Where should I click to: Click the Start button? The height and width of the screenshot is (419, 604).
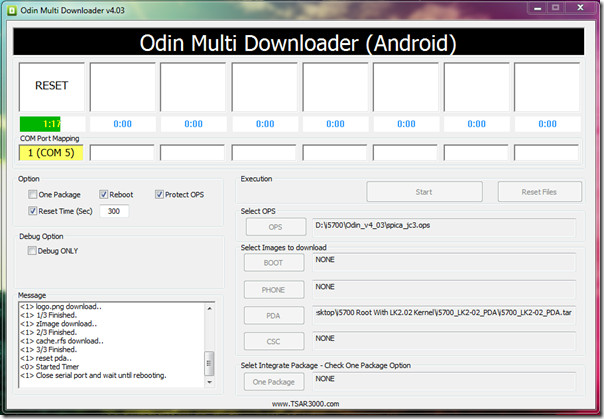424,192
